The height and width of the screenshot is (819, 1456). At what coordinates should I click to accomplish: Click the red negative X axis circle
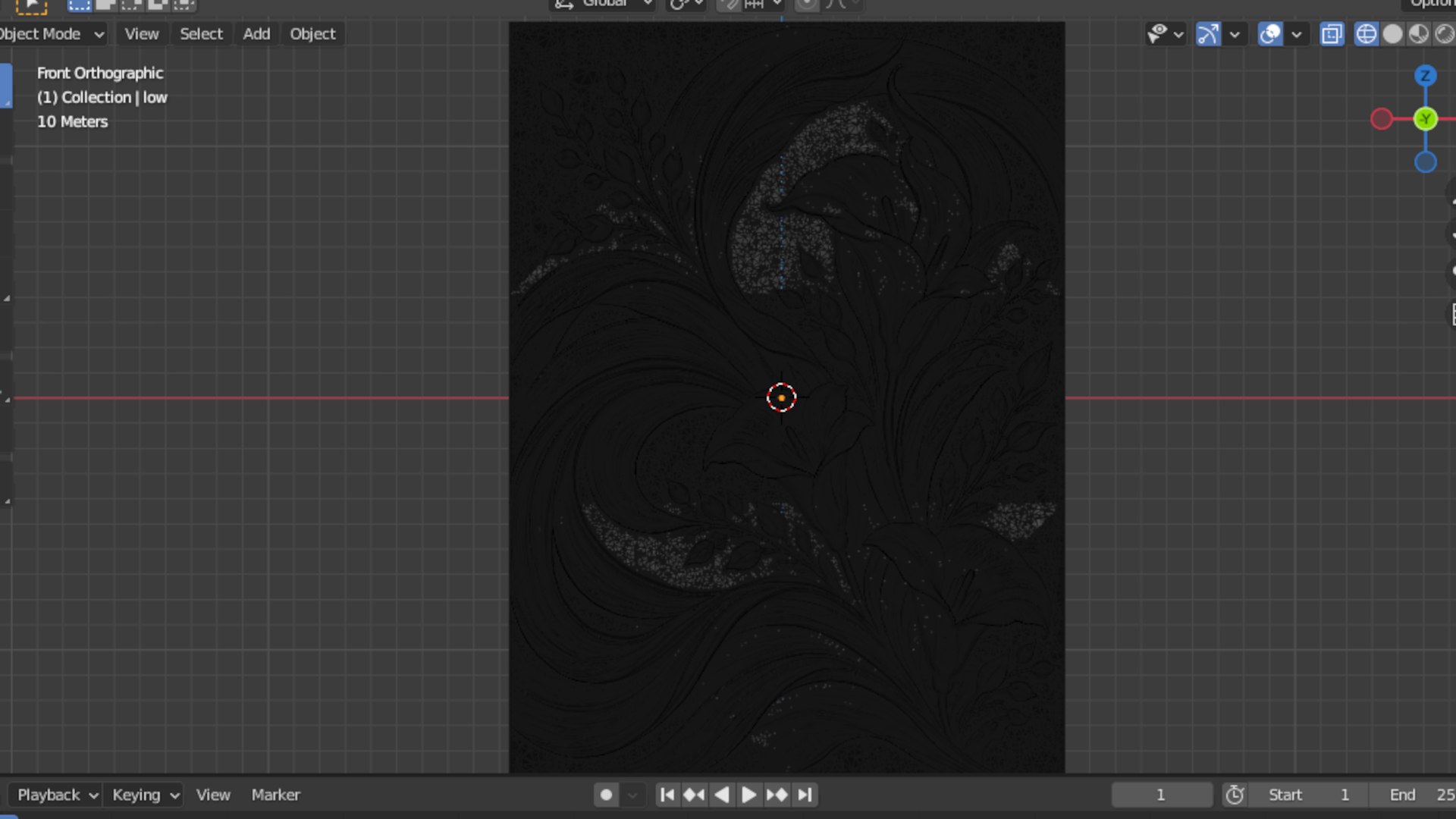click(x=1382, y=119)
